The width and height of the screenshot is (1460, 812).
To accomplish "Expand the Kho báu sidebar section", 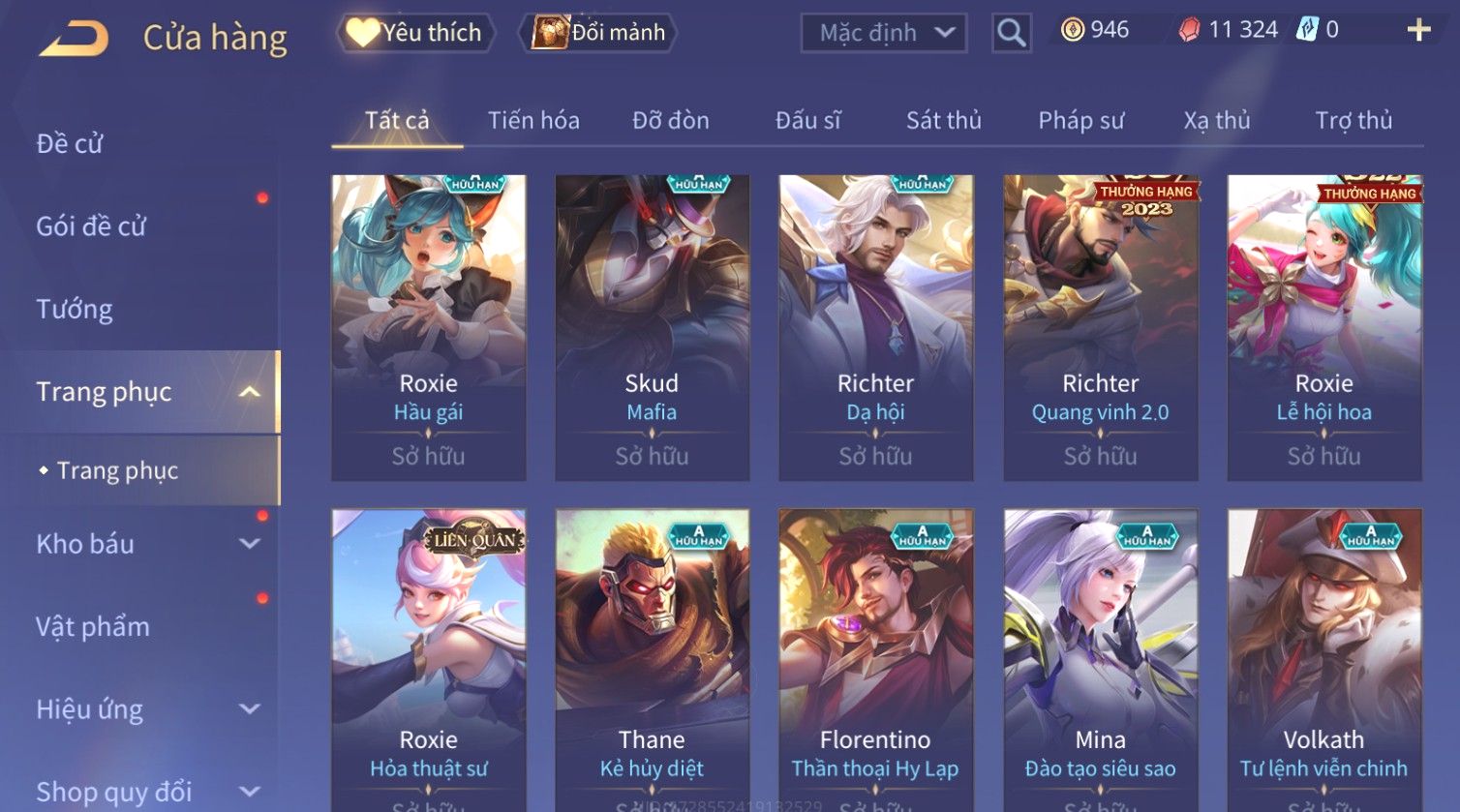I will click(x=249, y=544).
